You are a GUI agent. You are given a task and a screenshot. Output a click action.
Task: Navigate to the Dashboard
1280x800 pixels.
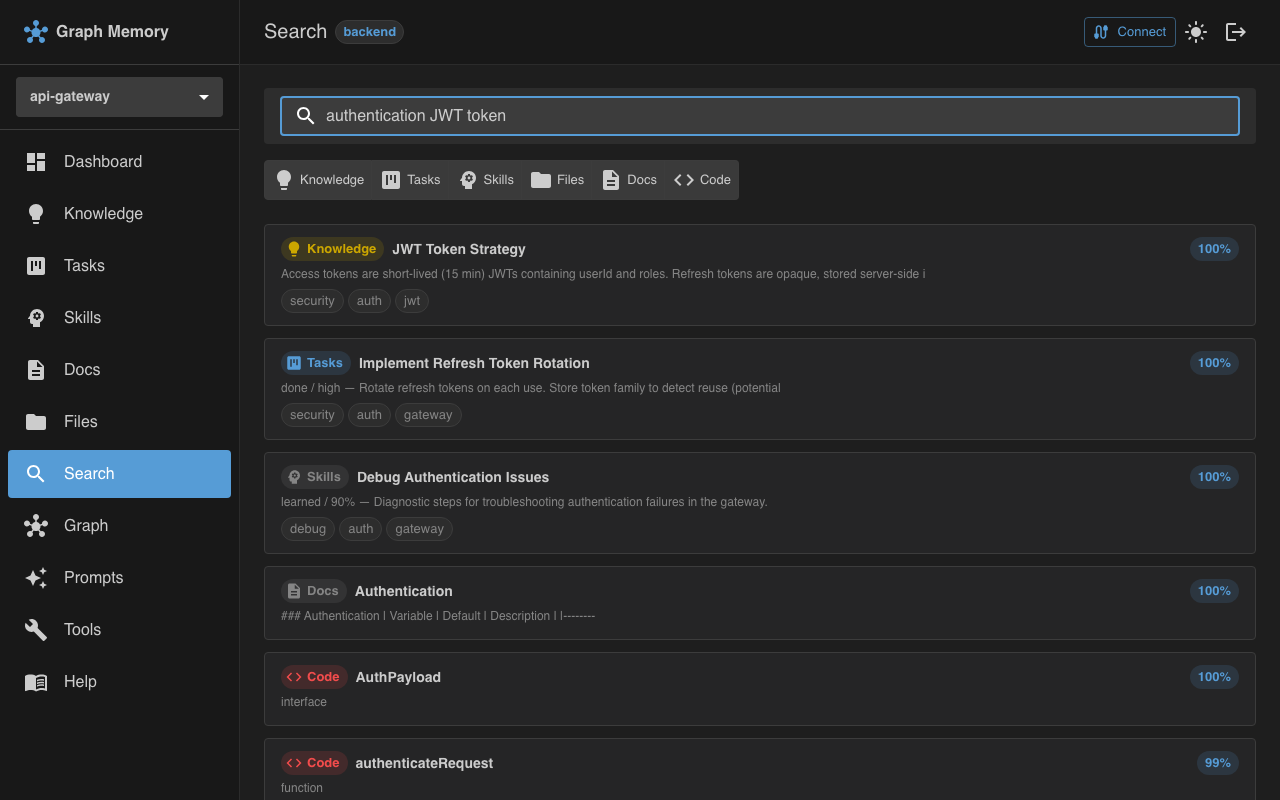click(103, 161)
